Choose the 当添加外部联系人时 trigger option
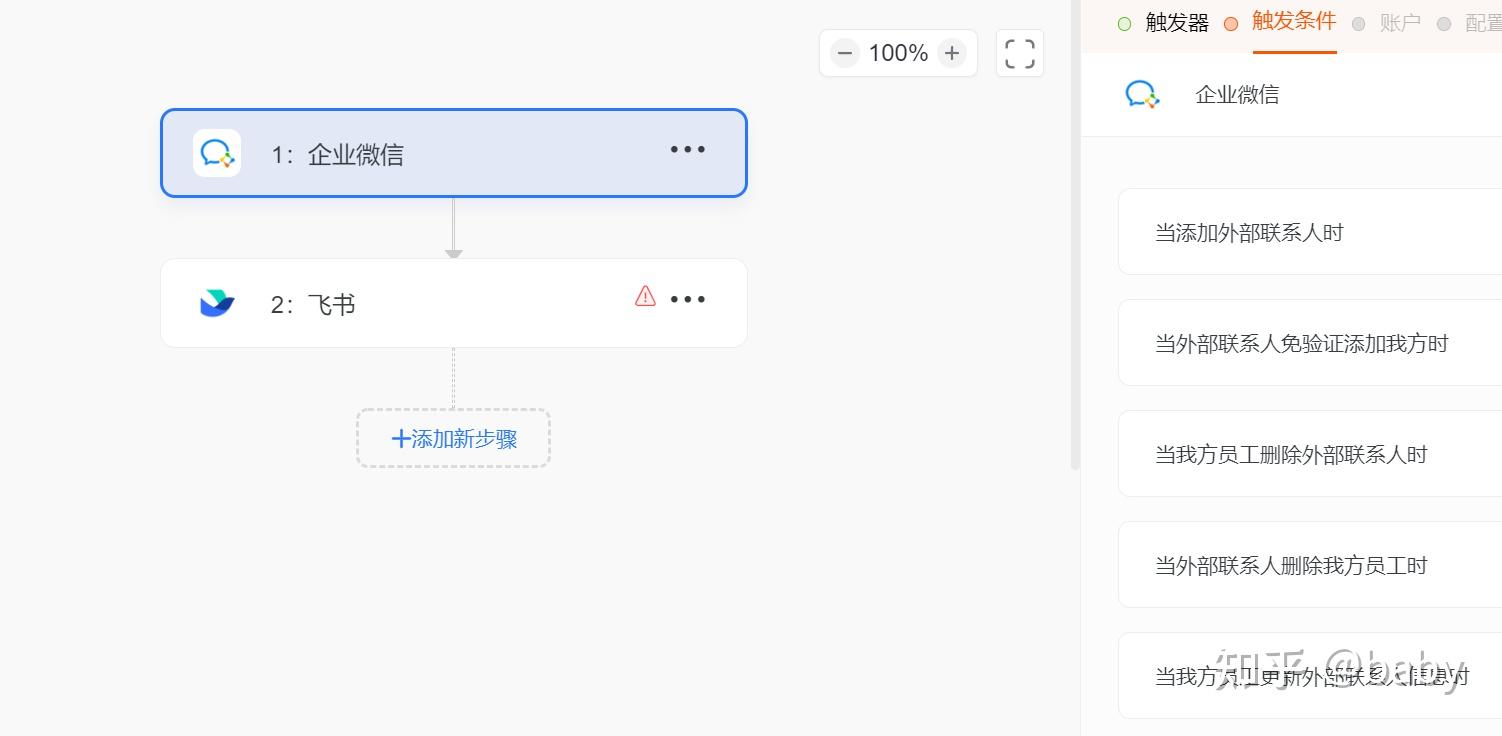 [1310, 232]
